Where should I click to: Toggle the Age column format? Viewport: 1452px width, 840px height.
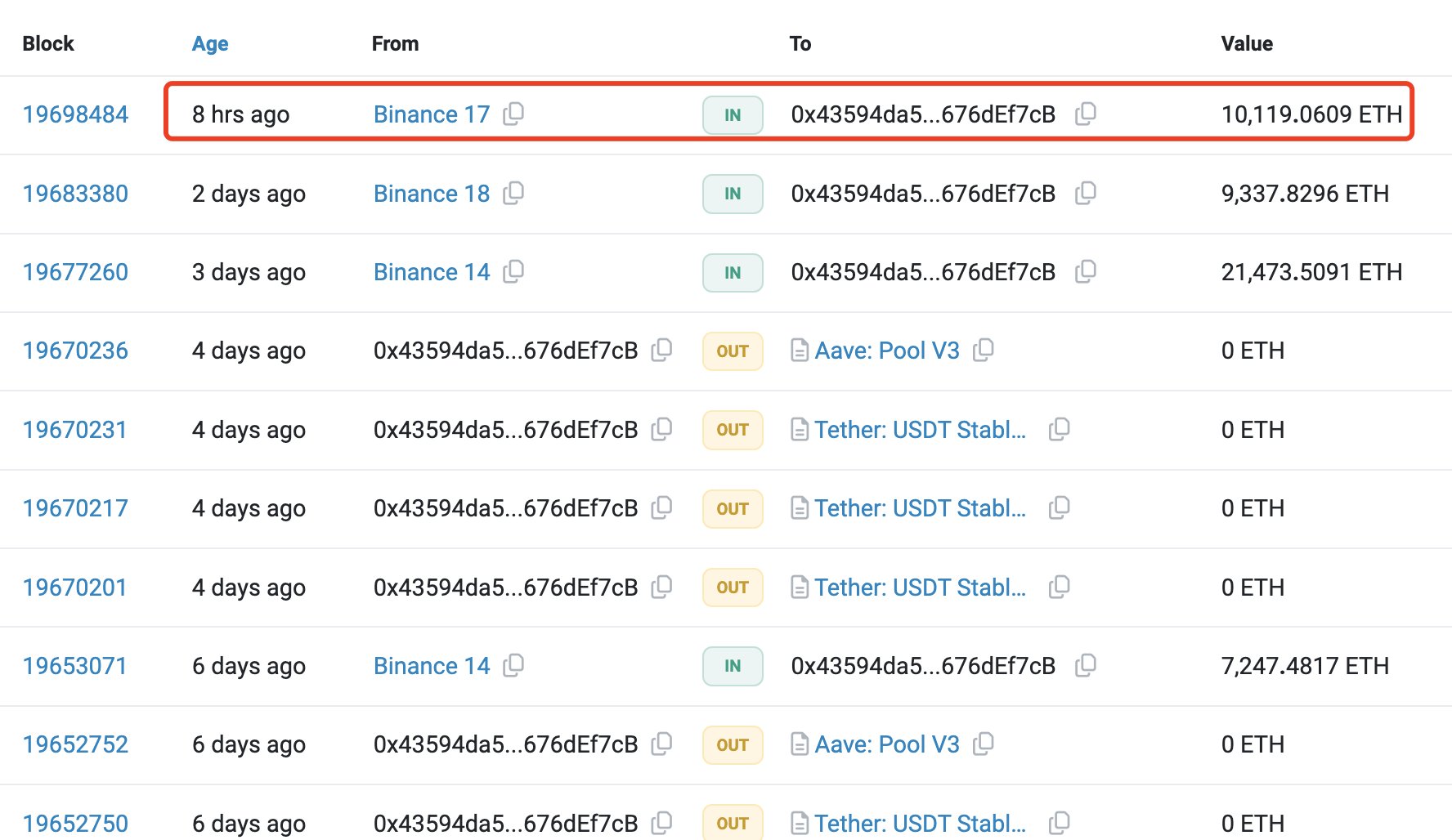[210, 43]
